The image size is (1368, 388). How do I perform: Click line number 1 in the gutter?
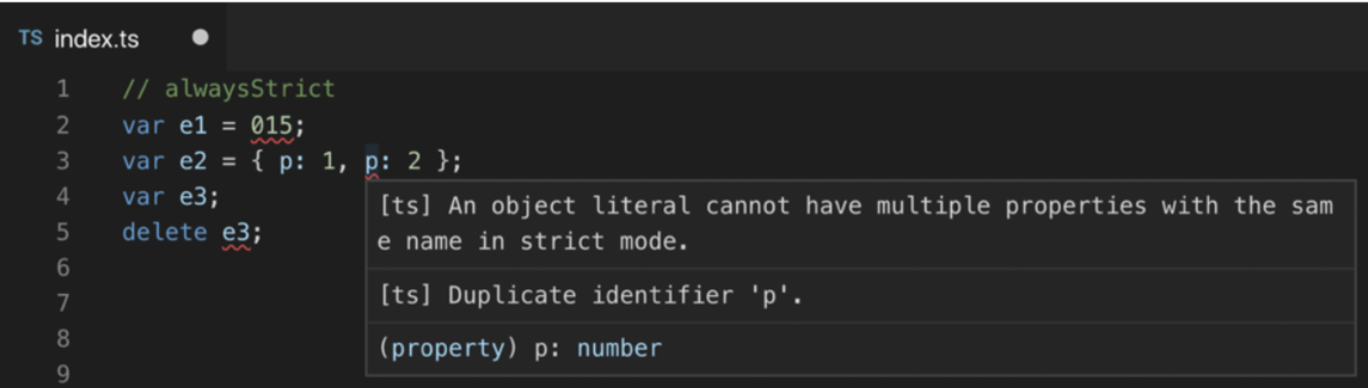63,89
